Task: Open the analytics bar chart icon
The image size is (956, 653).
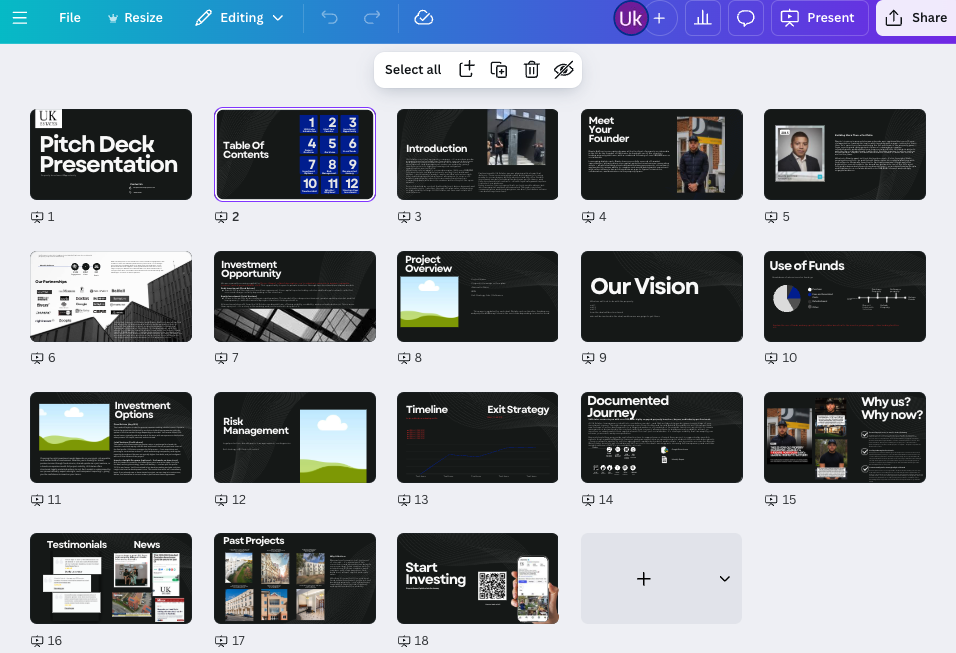Action: coord(703,18)
